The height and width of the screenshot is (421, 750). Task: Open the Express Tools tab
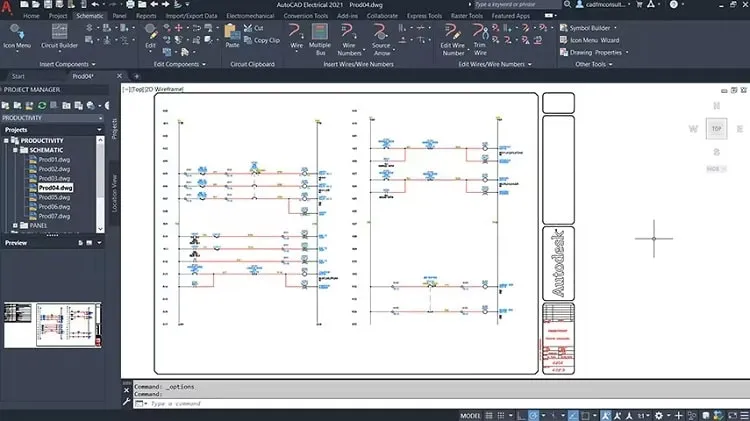(x=424, y=16)
